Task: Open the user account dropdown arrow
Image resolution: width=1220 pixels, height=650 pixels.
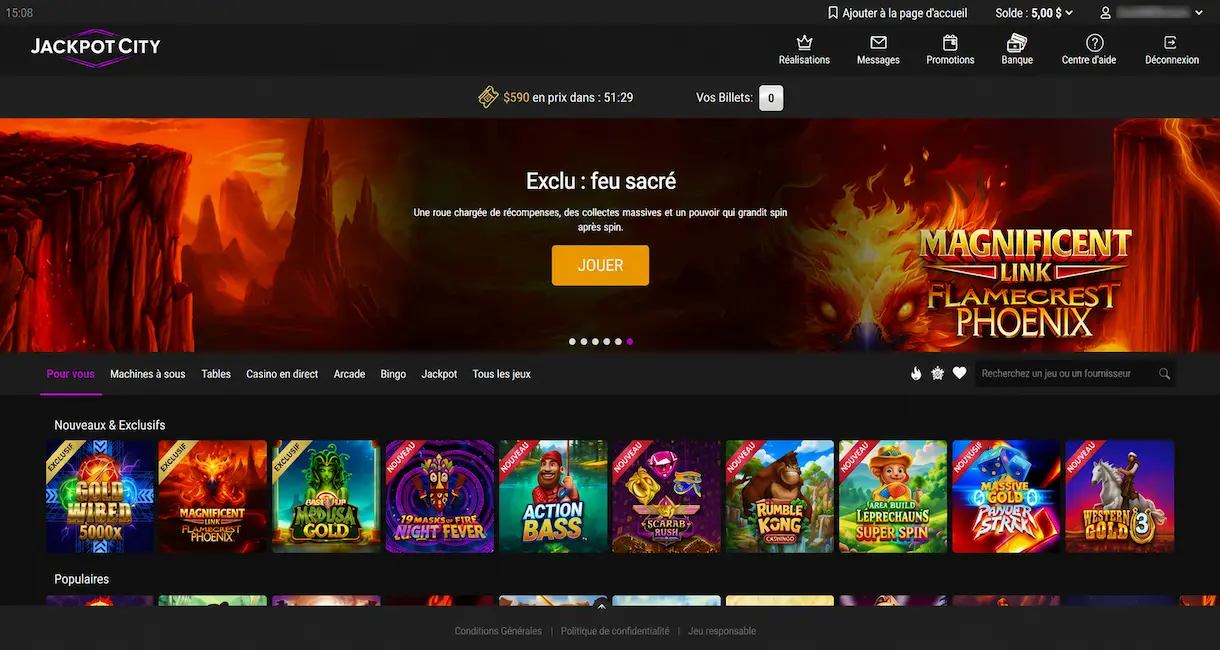Action: coord(1199,13)
